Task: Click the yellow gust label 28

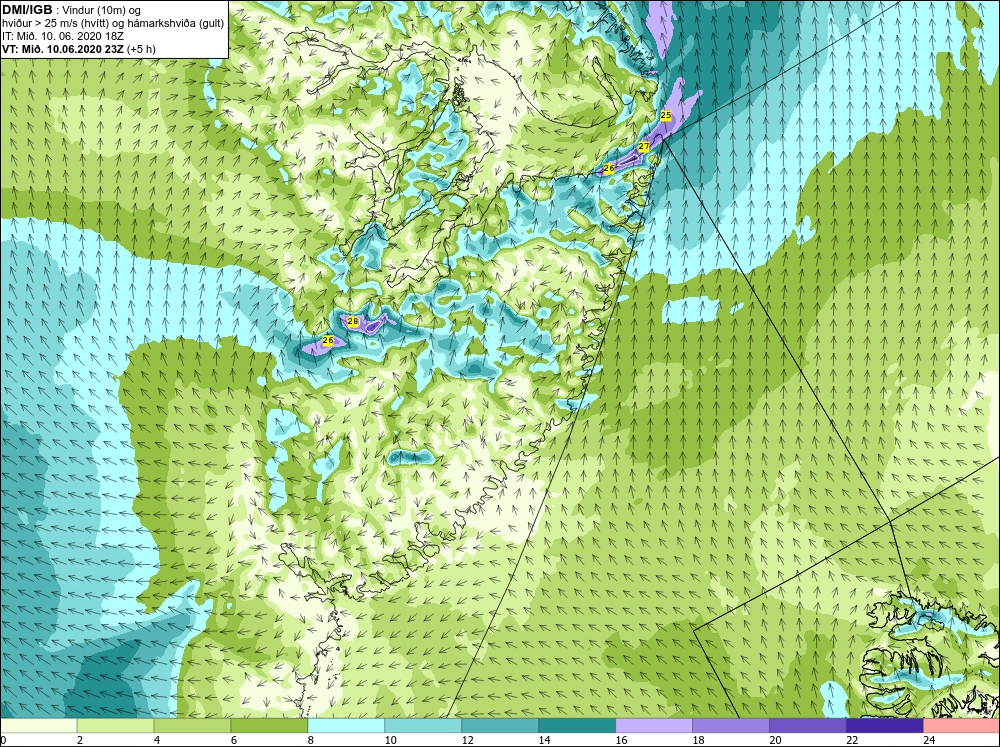Action: (x=353, y=321)
